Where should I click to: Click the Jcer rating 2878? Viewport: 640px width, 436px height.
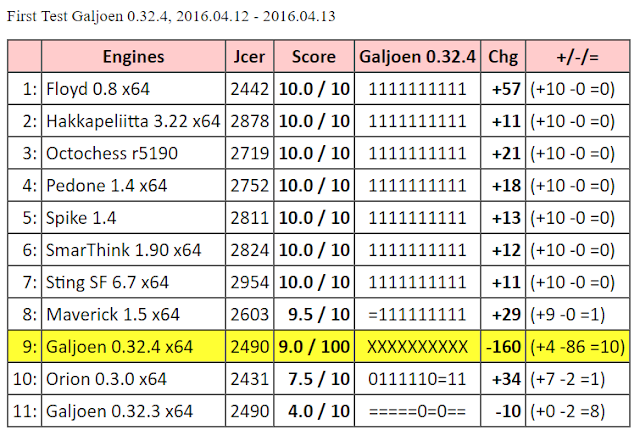coord(249,121)
